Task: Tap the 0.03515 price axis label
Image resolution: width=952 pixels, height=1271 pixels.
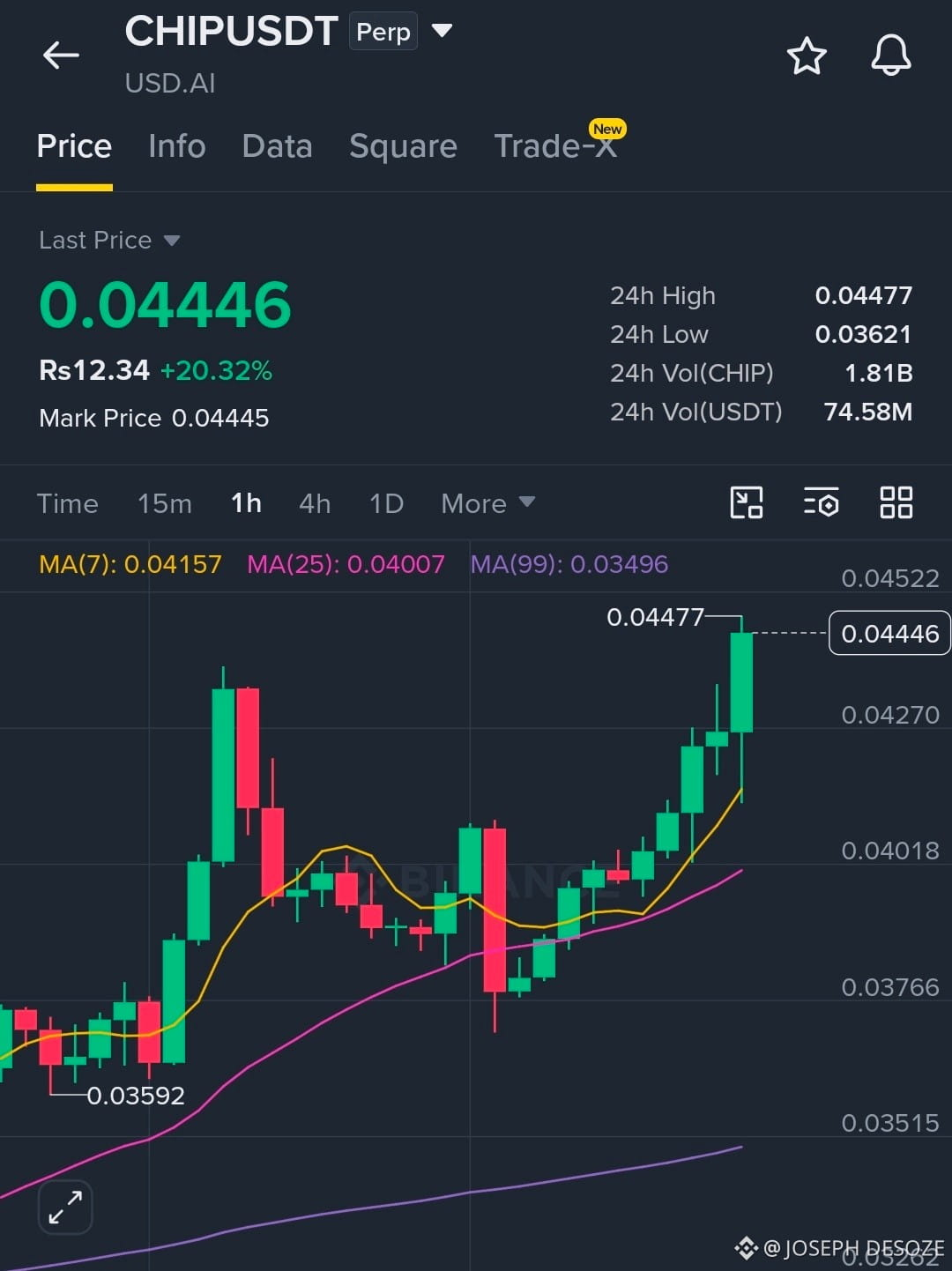Action: pyautogui.click(x=890, y=1123)
